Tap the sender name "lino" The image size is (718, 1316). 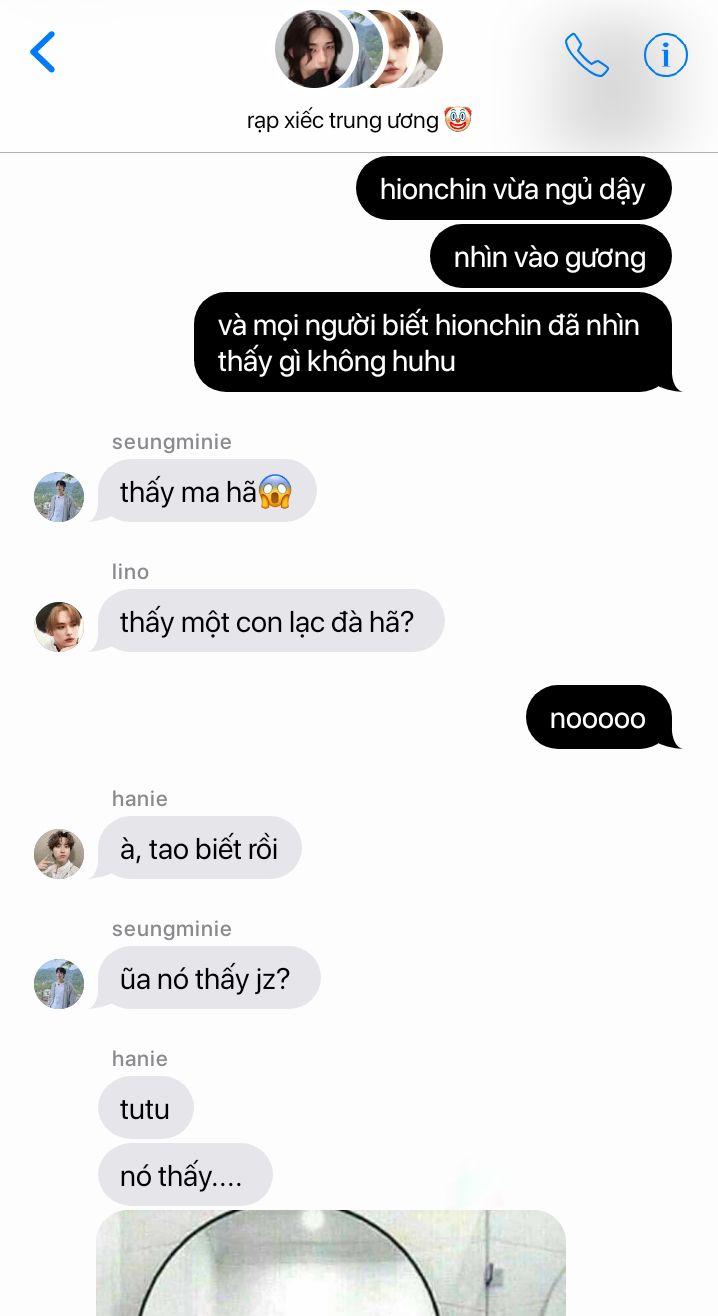click(x=130, y=572)
